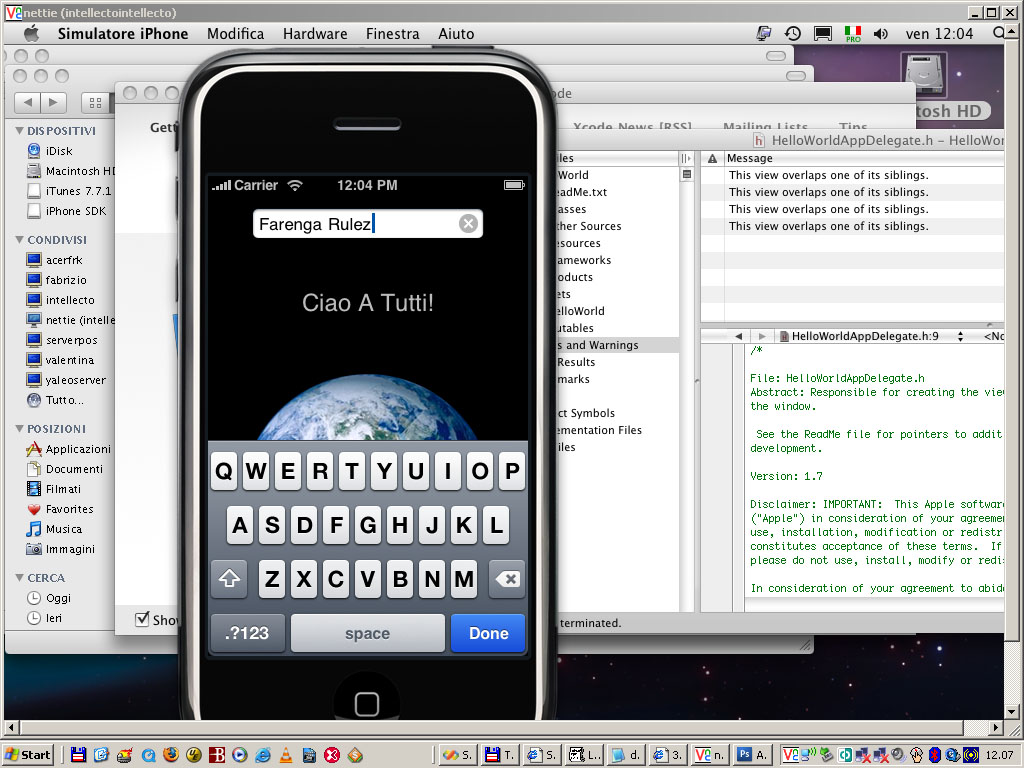Launch VLC from quick launch bar

coord(285,755)
